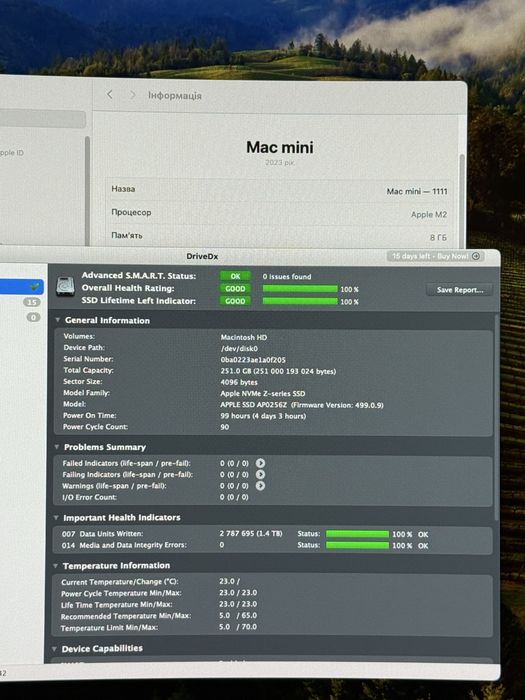Click the Current Temperature/Change label

[x=120, y=582]
